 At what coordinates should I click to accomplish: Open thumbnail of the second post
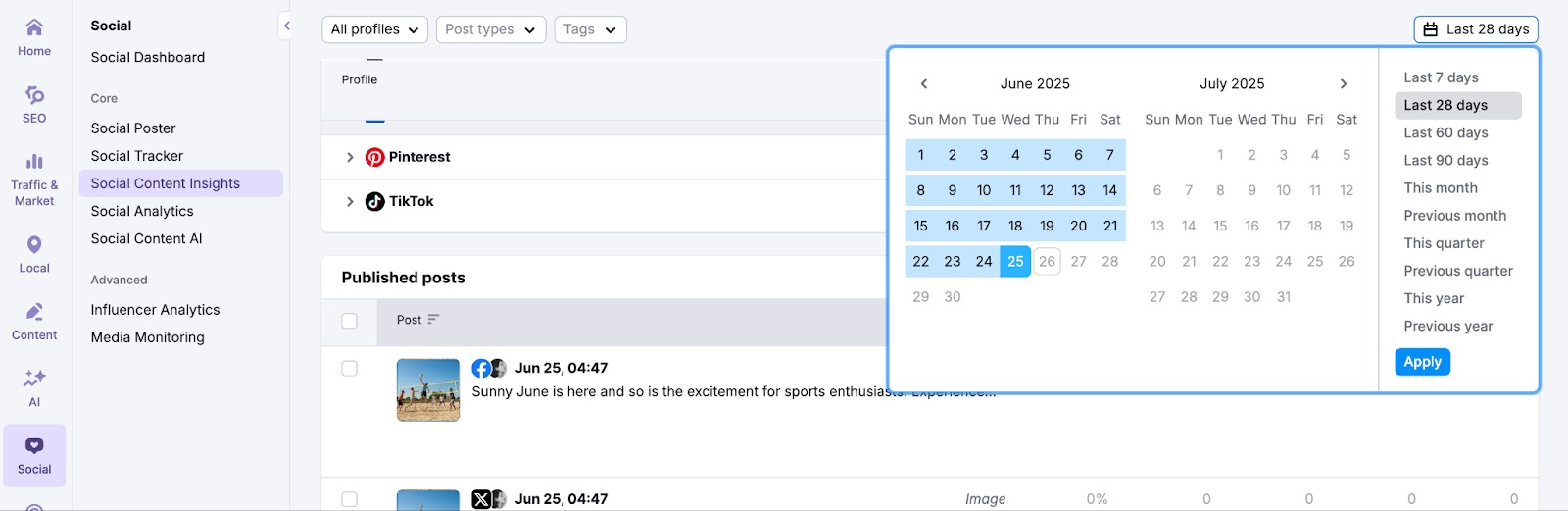(428, 500)
